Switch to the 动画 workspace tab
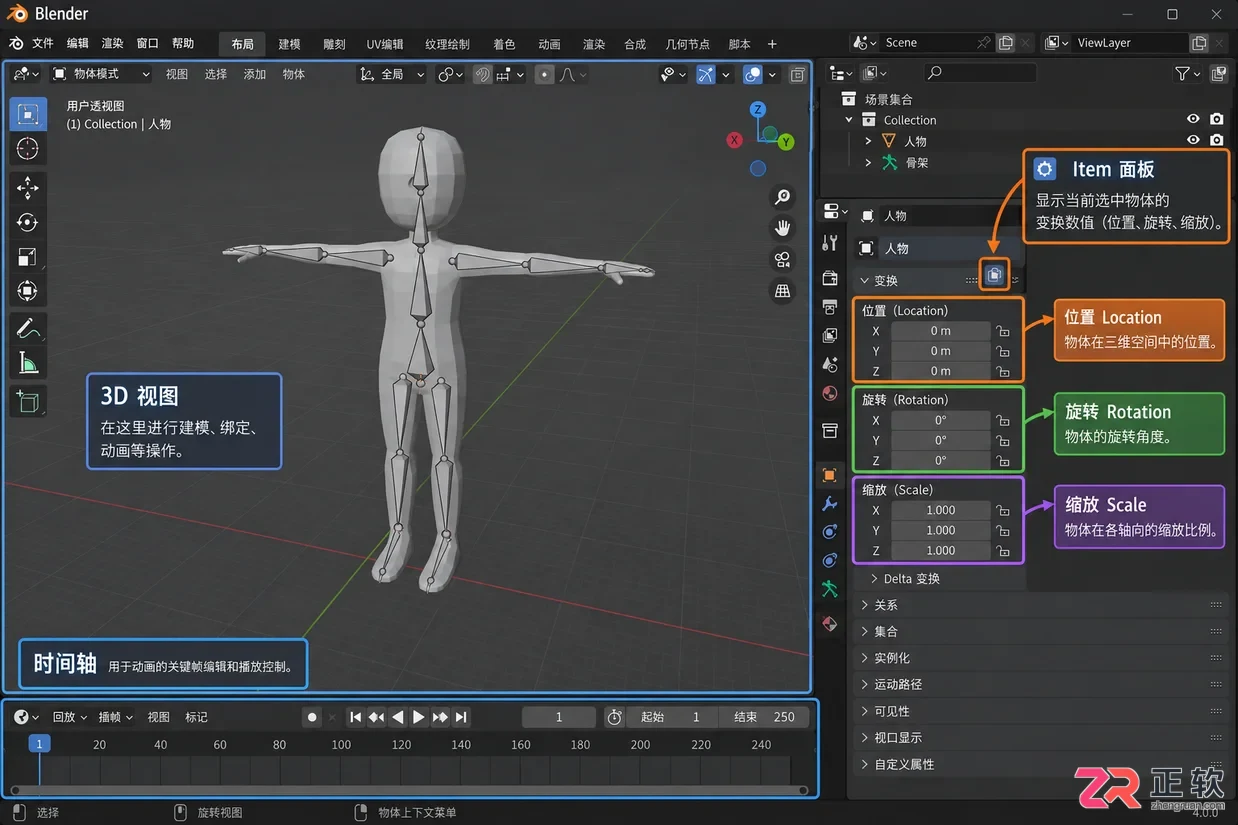 pos(549,44)
